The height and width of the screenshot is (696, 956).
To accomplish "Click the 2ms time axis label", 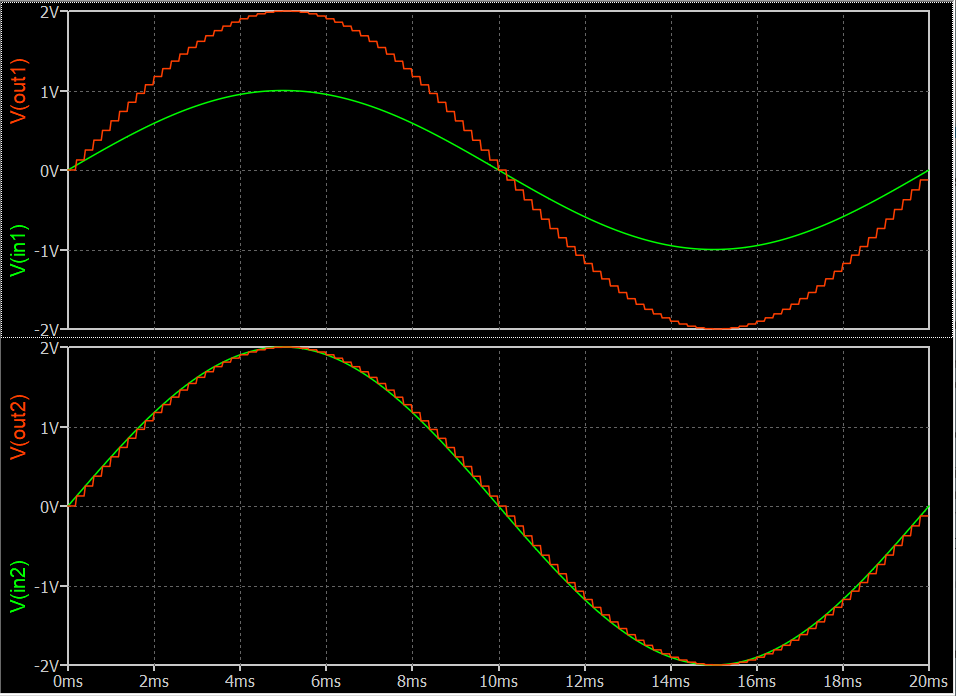I will pyautogui.click(x=154, y=681).
